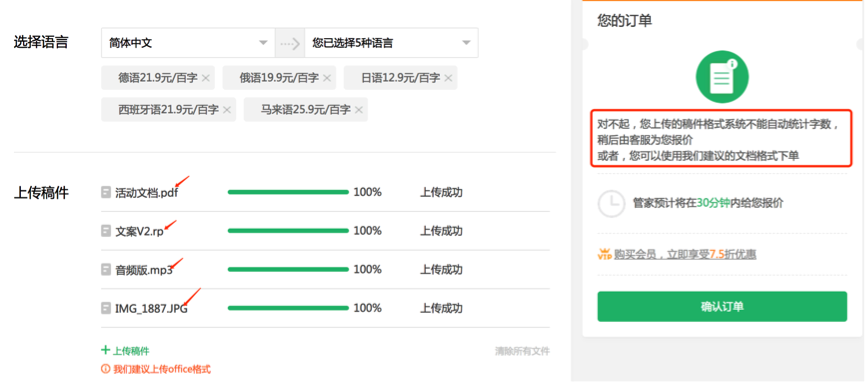865x382 pixels.
Task: Click the 上传稿件 add file link
Action: (131, 351)
